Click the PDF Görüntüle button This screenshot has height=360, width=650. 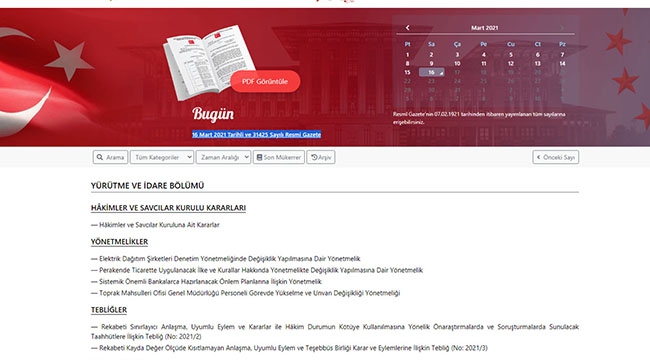[x=265, y=82]
